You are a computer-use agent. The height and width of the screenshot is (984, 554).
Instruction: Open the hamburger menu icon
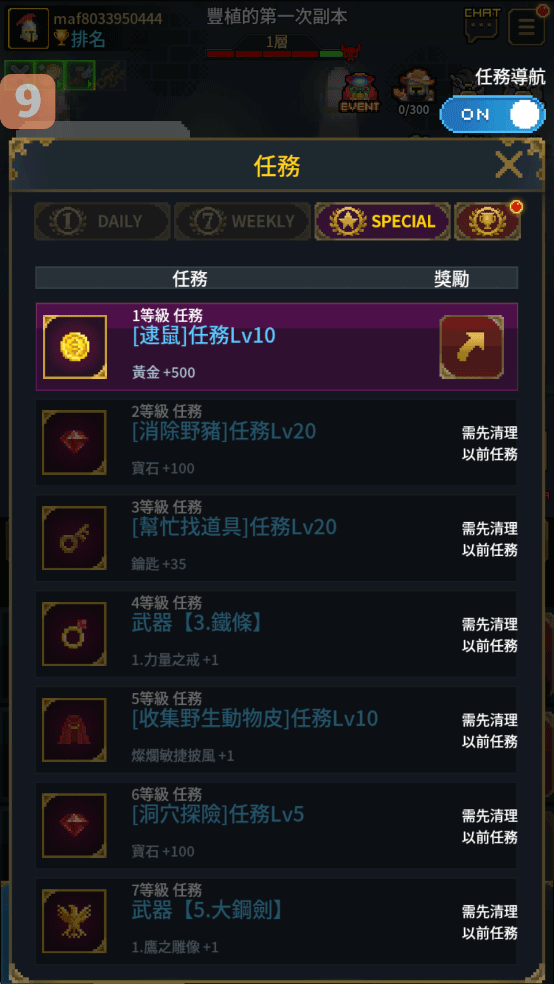(526, 26)
